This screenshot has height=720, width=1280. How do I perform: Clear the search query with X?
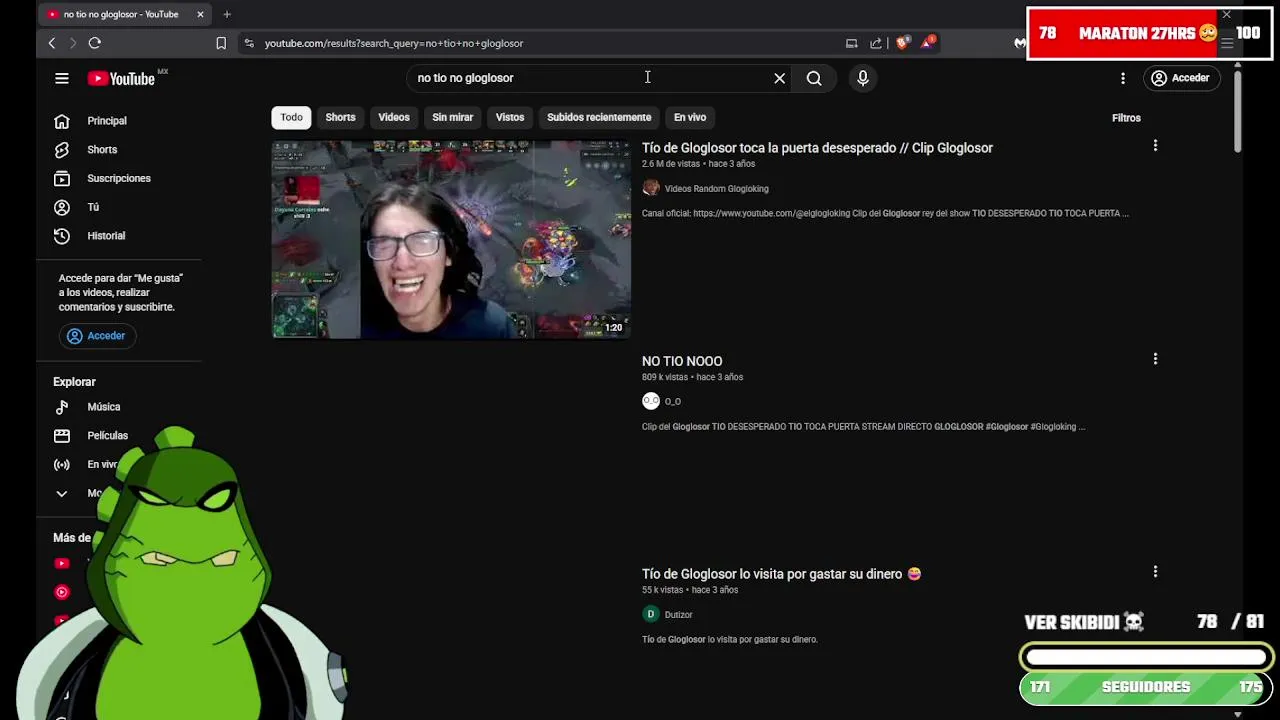[x=780, y=78]
